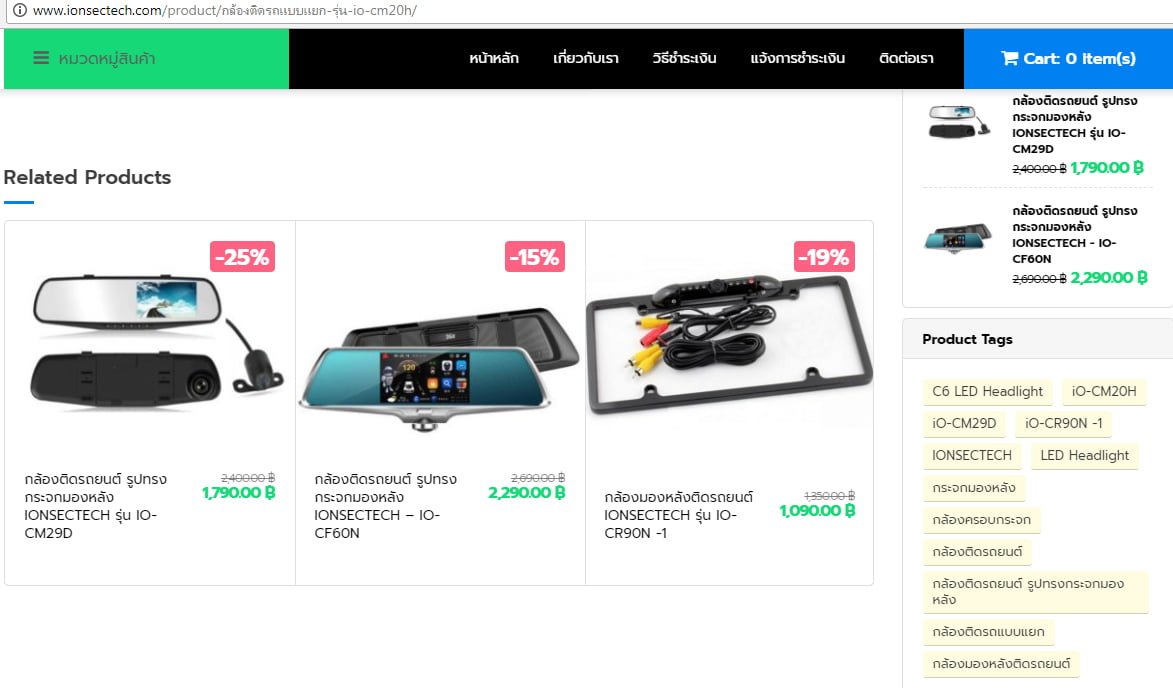Click the site info icon in address bar
1173x688 pixels.
pos(19,10)
